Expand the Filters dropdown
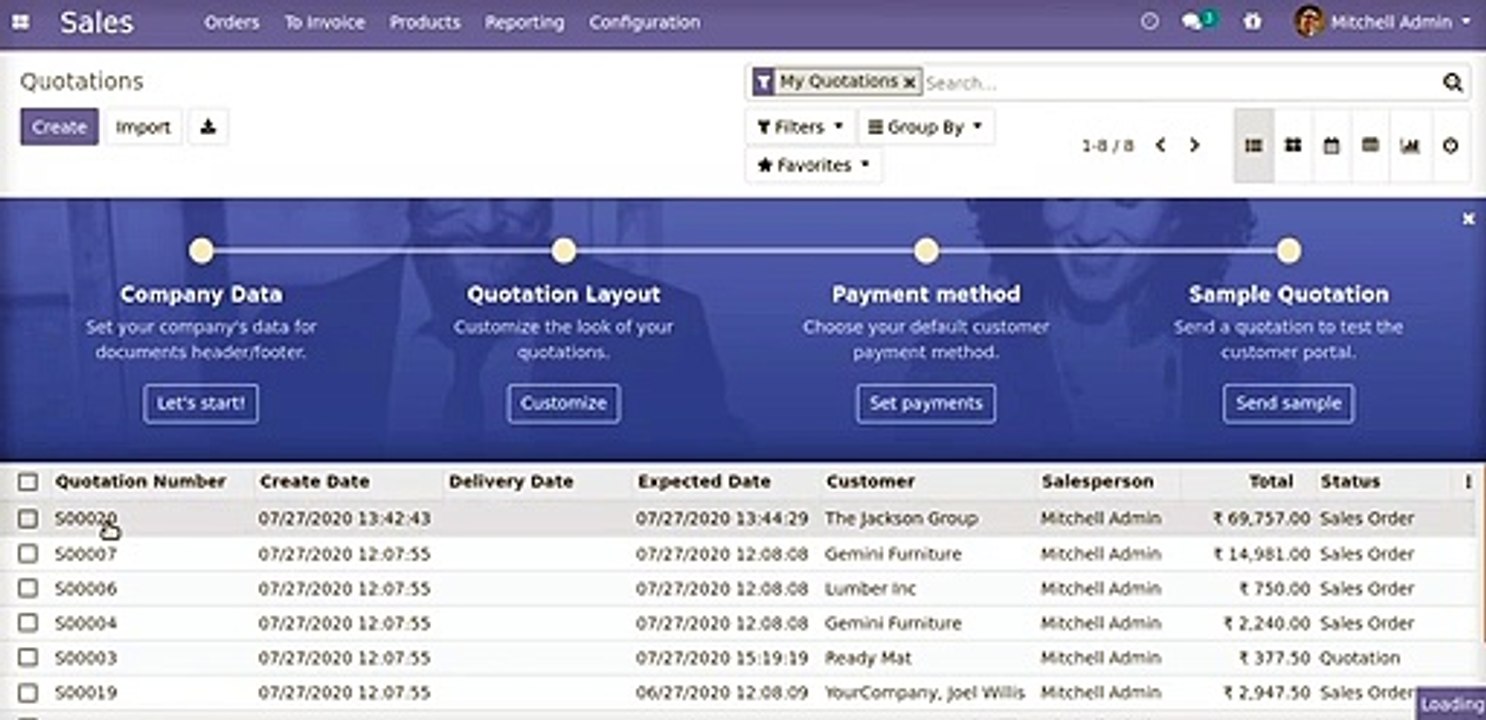The image size is (1486, 720). (800, 127)
